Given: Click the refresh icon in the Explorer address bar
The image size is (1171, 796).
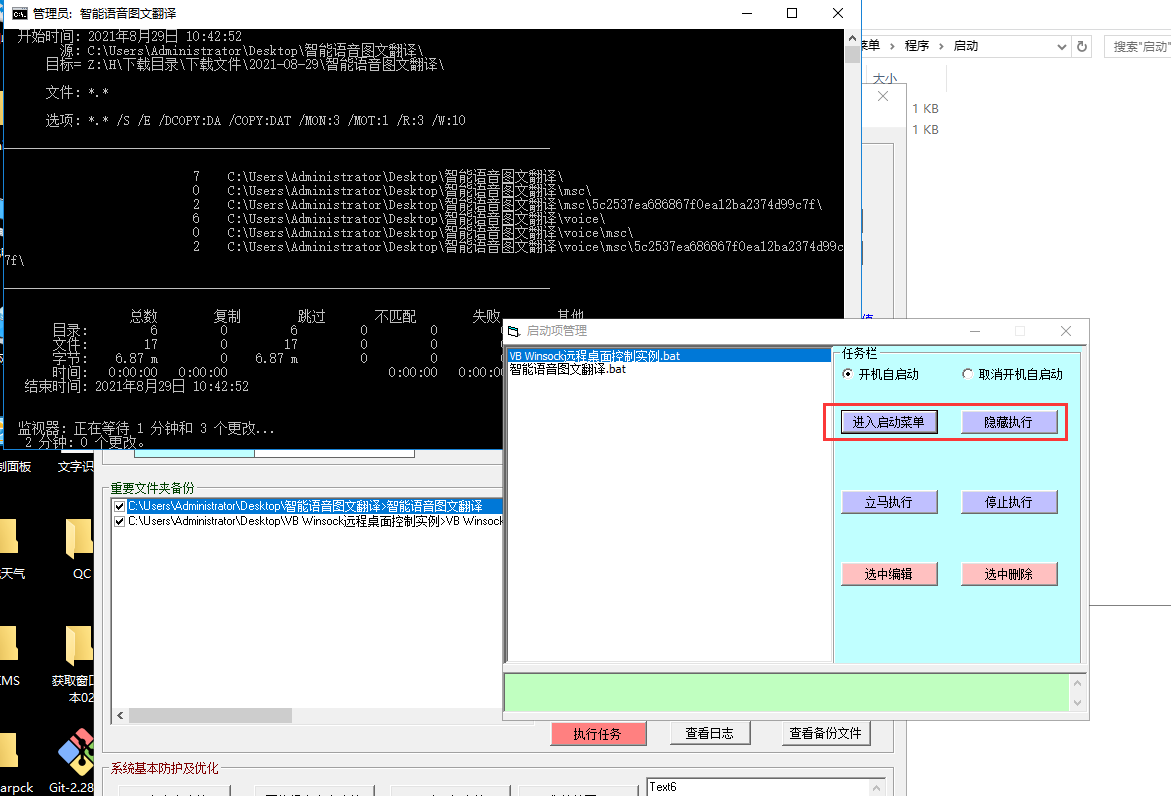Looking at the screenshot, I should 1081,45.
